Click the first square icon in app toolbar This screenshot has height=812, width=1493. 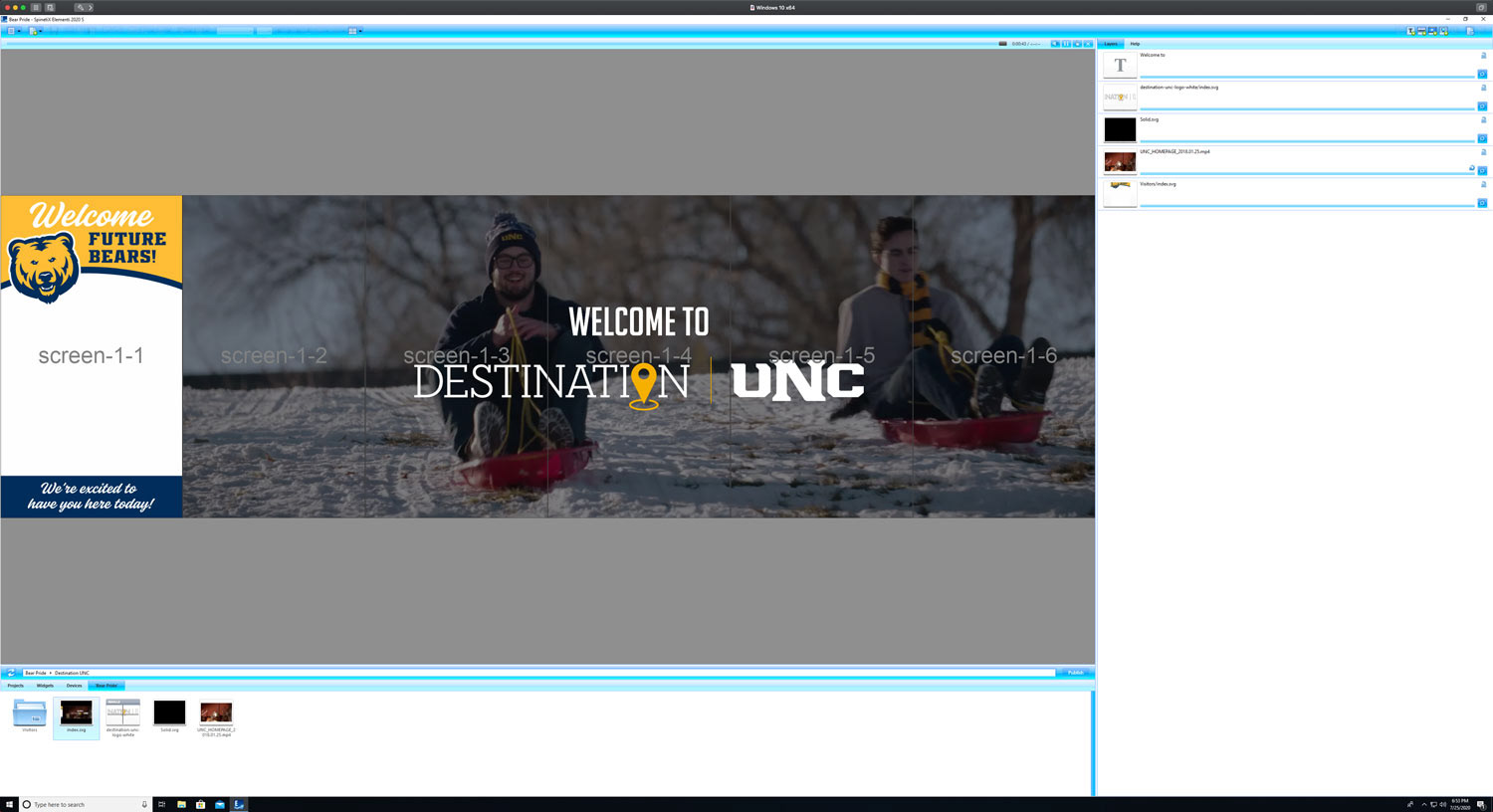(x=11, y=31)
